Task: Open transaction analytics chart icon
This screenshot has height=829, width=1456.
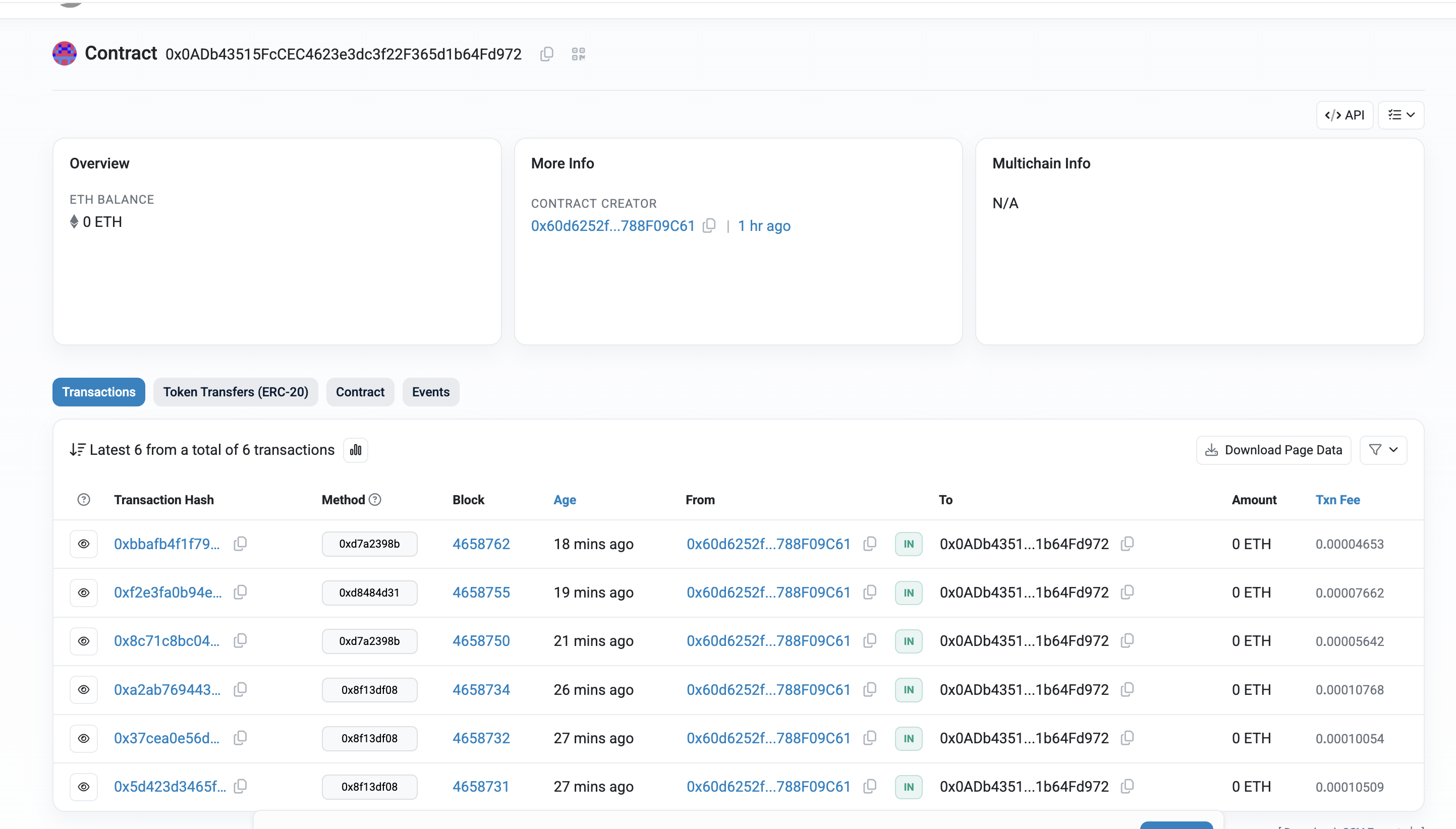Action: click(356, 450)
